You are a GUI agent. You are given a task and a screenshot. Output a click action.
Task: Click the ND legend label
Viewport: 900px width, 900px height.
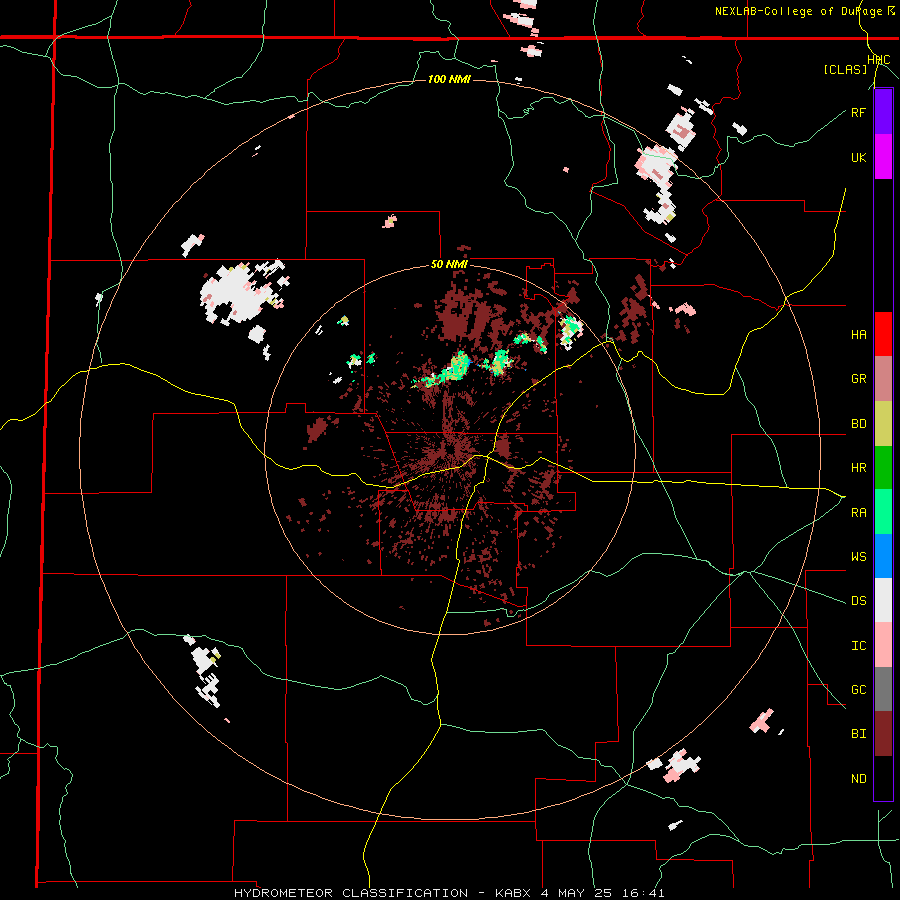coord(858,779)
